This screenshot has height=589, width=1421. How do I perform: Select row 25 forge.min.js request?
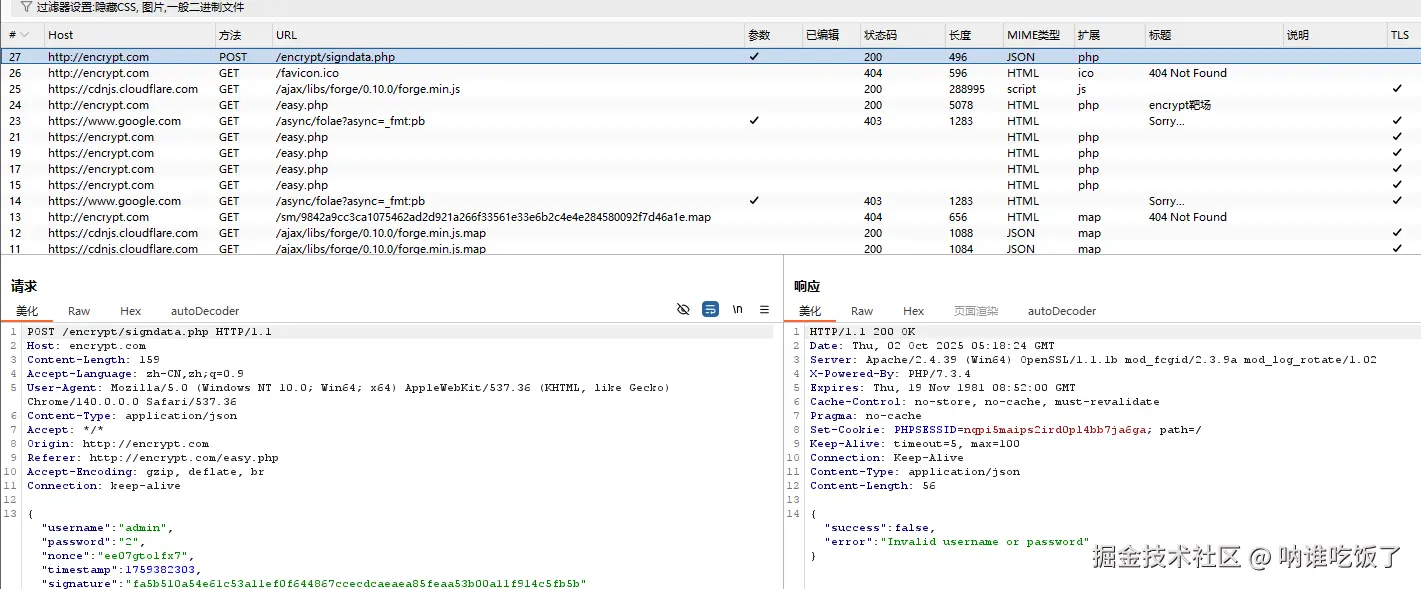(710, 89)
